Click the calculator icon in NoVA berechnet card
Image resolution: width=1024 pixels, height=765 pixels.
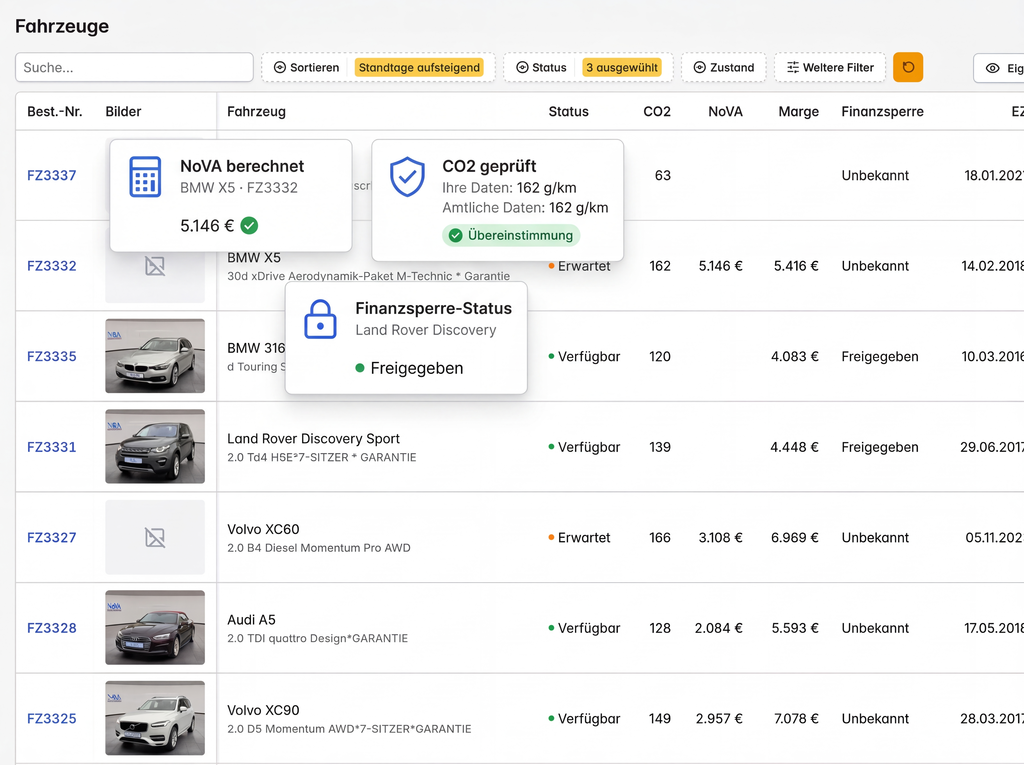point(145,177)
